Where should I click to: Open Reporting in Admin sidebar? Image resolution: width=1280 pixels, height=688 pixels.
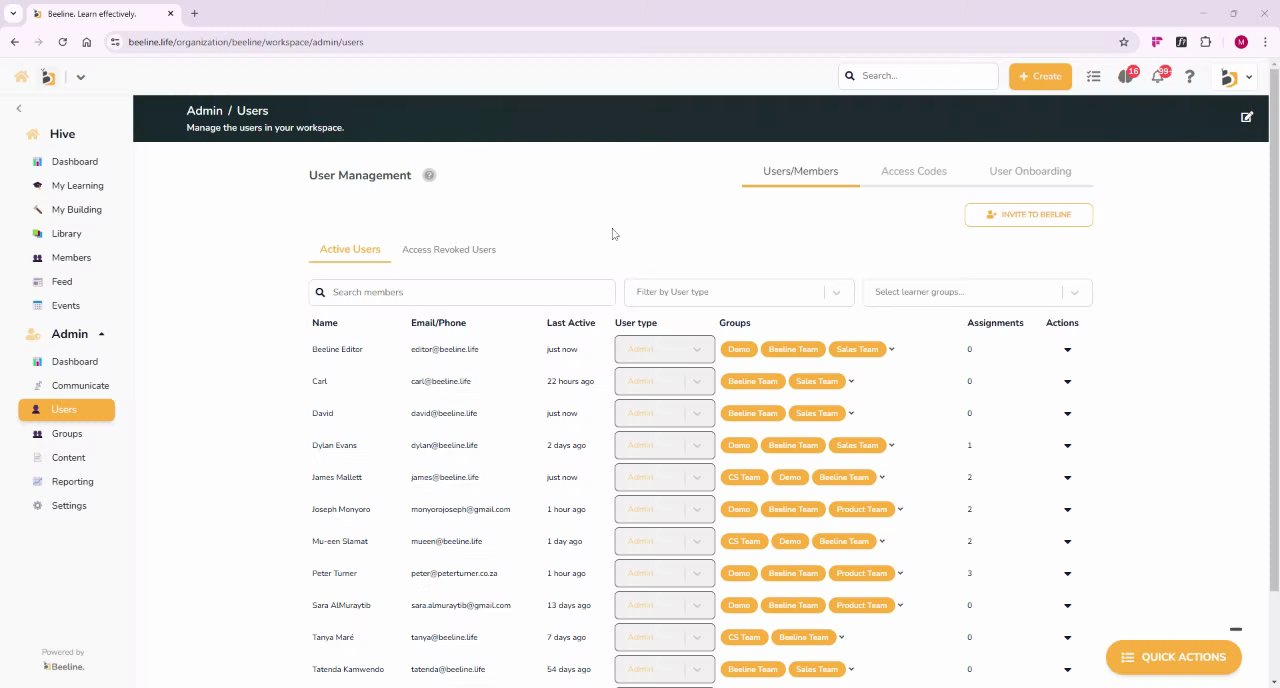(72, 482)
